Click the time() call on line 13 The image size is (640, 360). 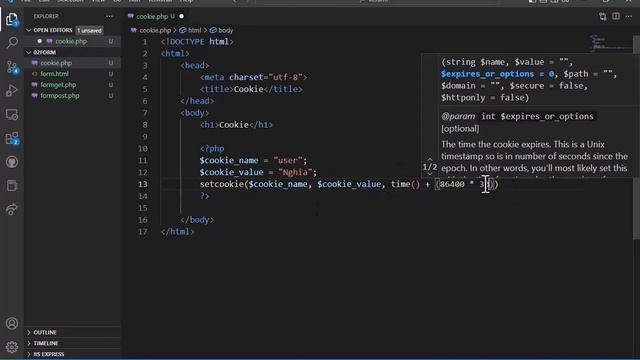point(405,184)
